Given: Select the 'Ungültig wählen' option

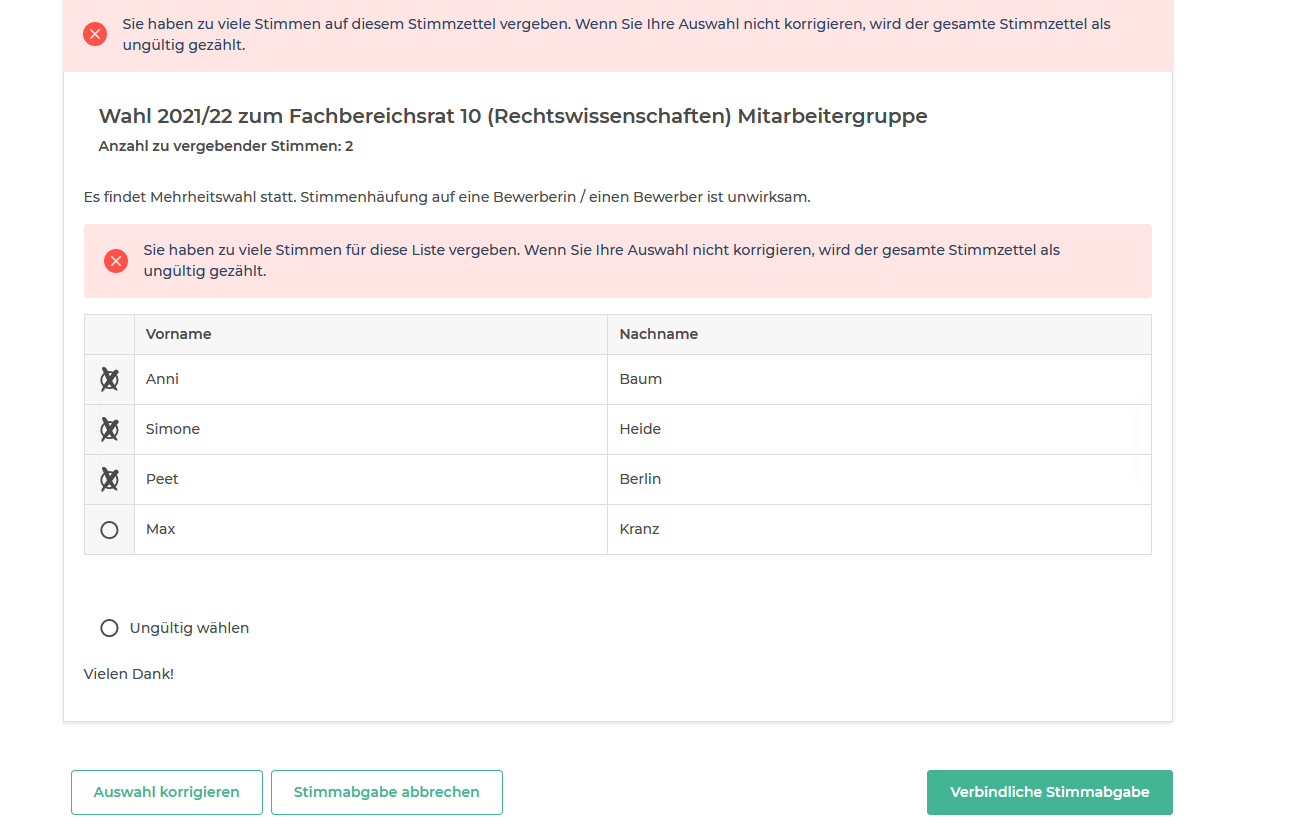Looking at the screenshot, I should pos(109,628).
